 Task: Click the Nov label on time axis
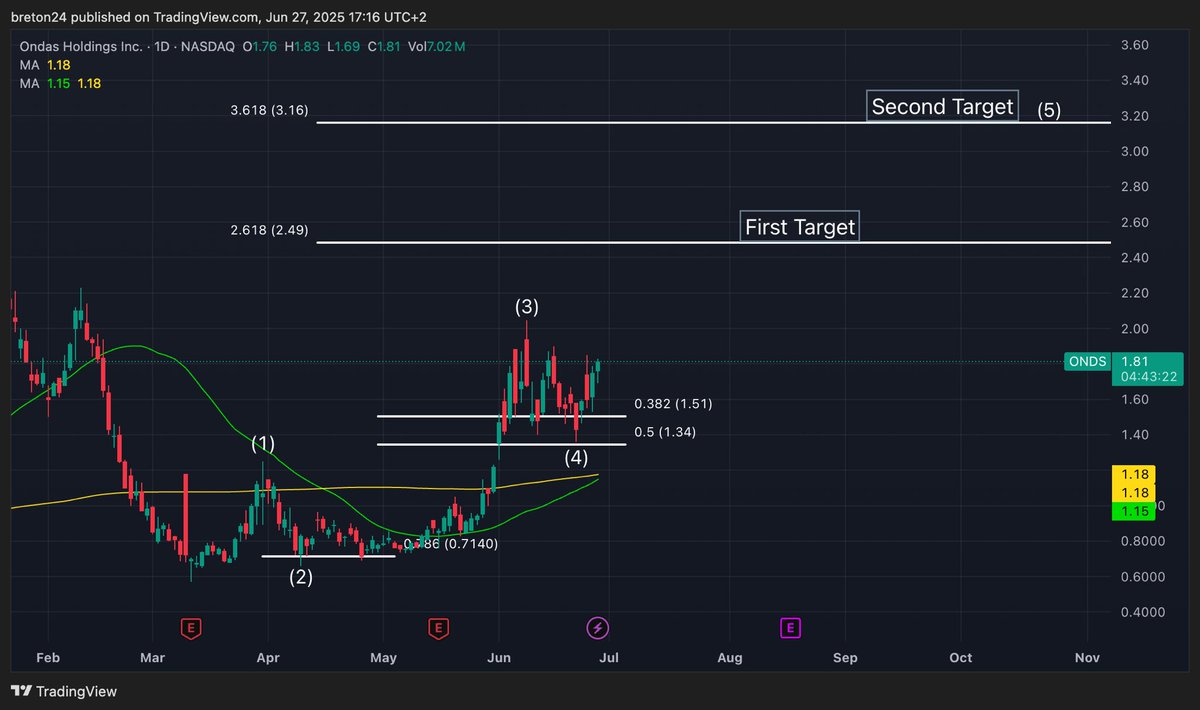click(1087, 658)
